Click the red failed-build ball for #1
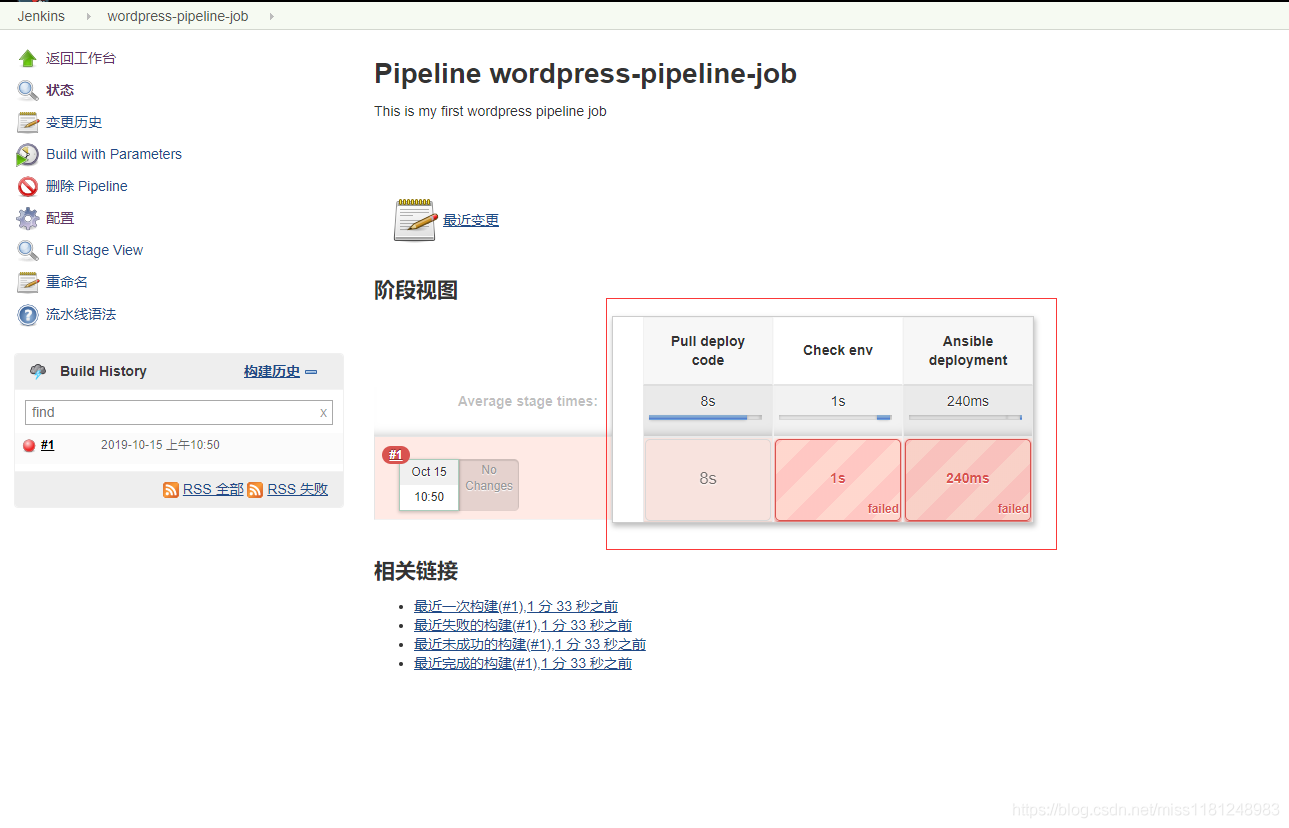The width and height of the screenshot is (1289, 828). click(x=29, y=446)
